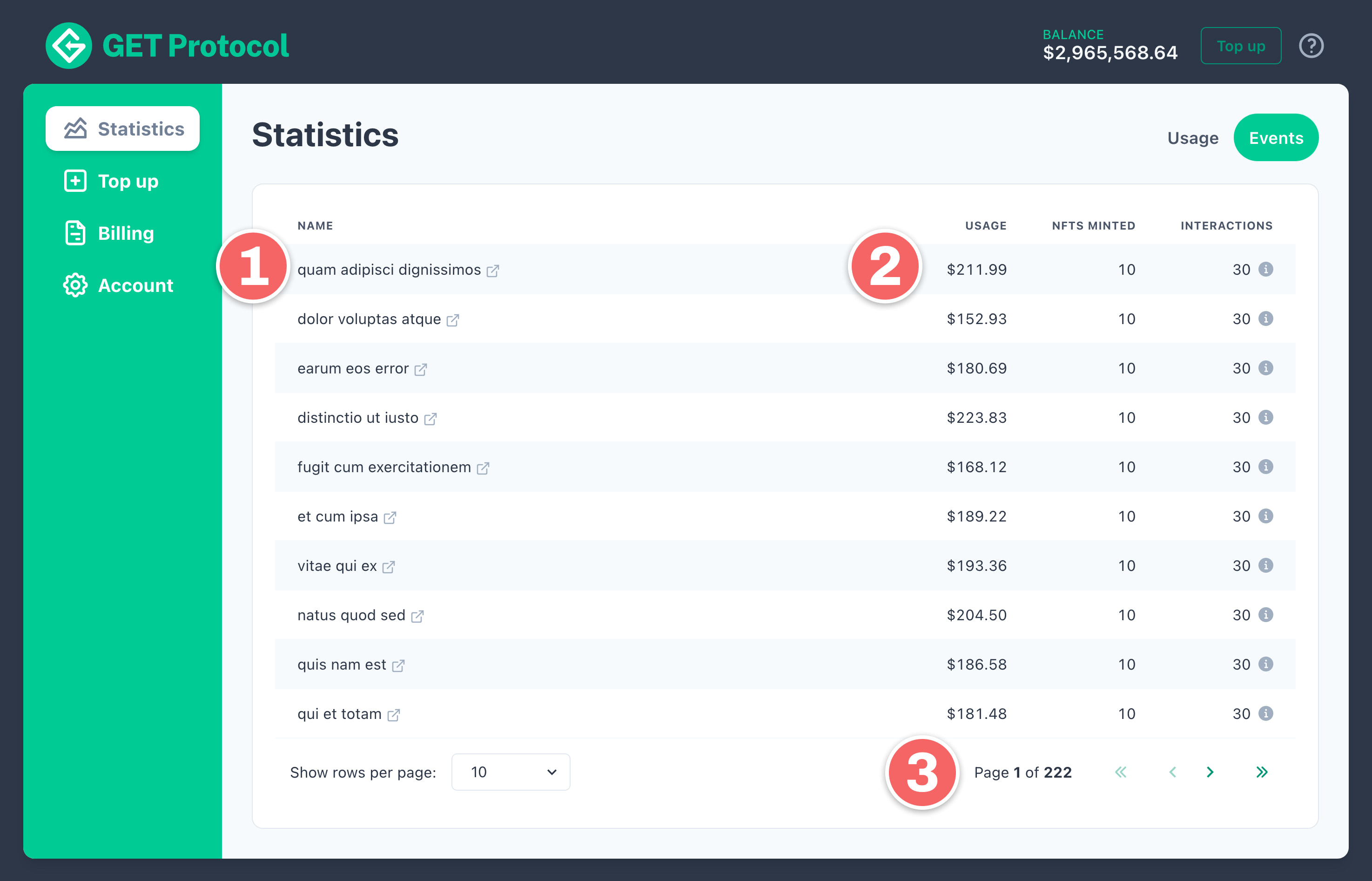
Task: Click info icon in qui et totam row
Action: click(x=1266, y=713)
